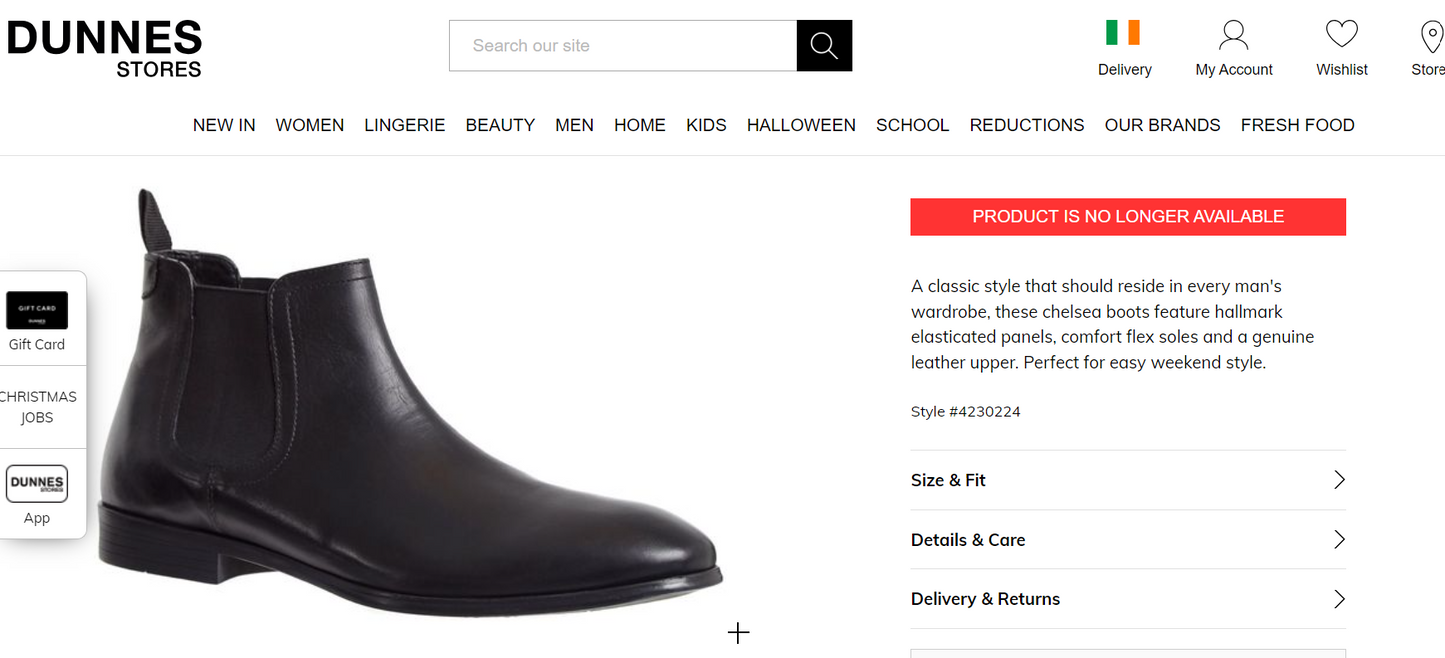This screenshot has width=1445, height=658.
Task: Click the Irish flag Delivery icon
Action: (x=1124, y=32)
